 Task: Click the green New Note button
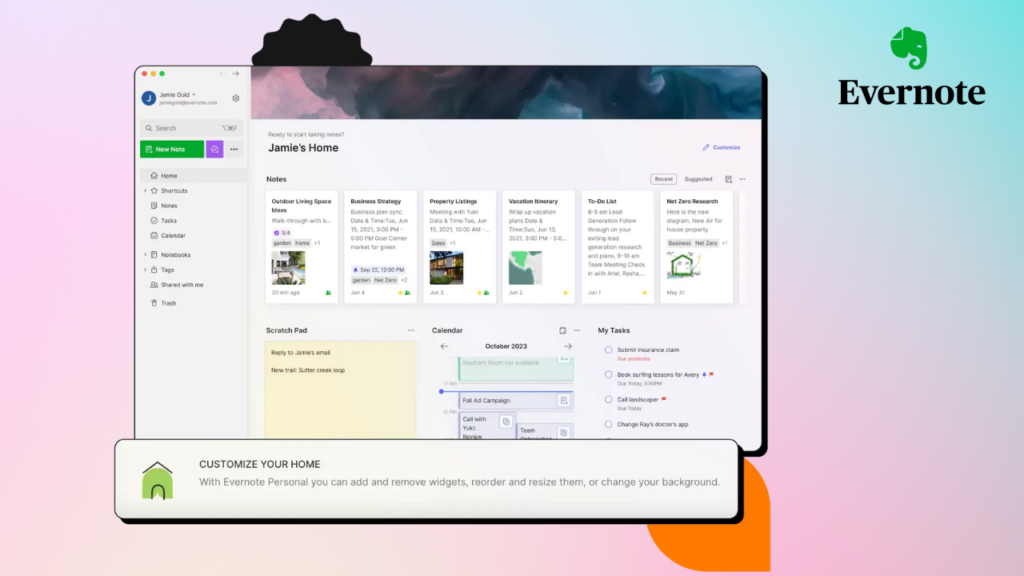pyautogui.click(x=172, y=150)
